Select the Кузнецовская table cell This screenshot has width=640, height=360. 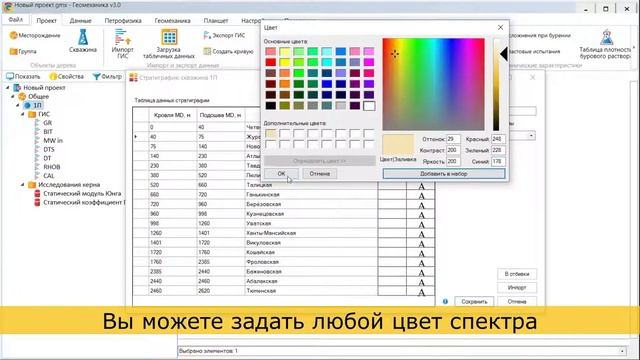(311, 214)
